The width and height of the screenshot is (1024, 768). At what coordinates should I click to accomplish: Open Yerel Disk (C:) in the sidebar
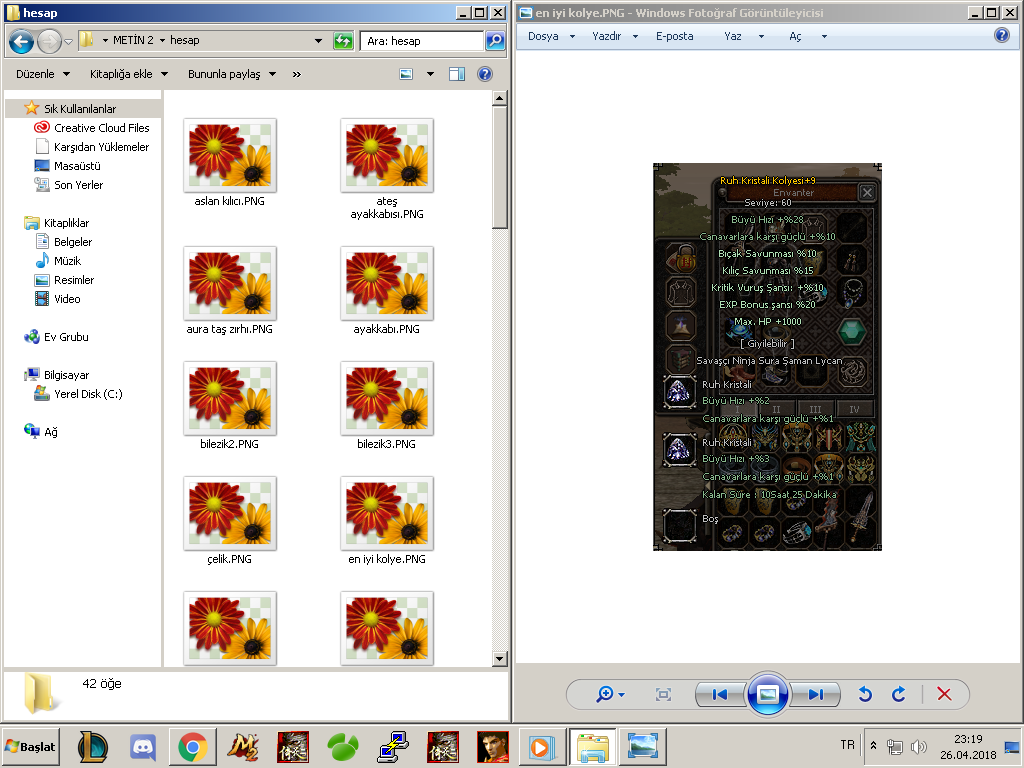coord(88,393)
